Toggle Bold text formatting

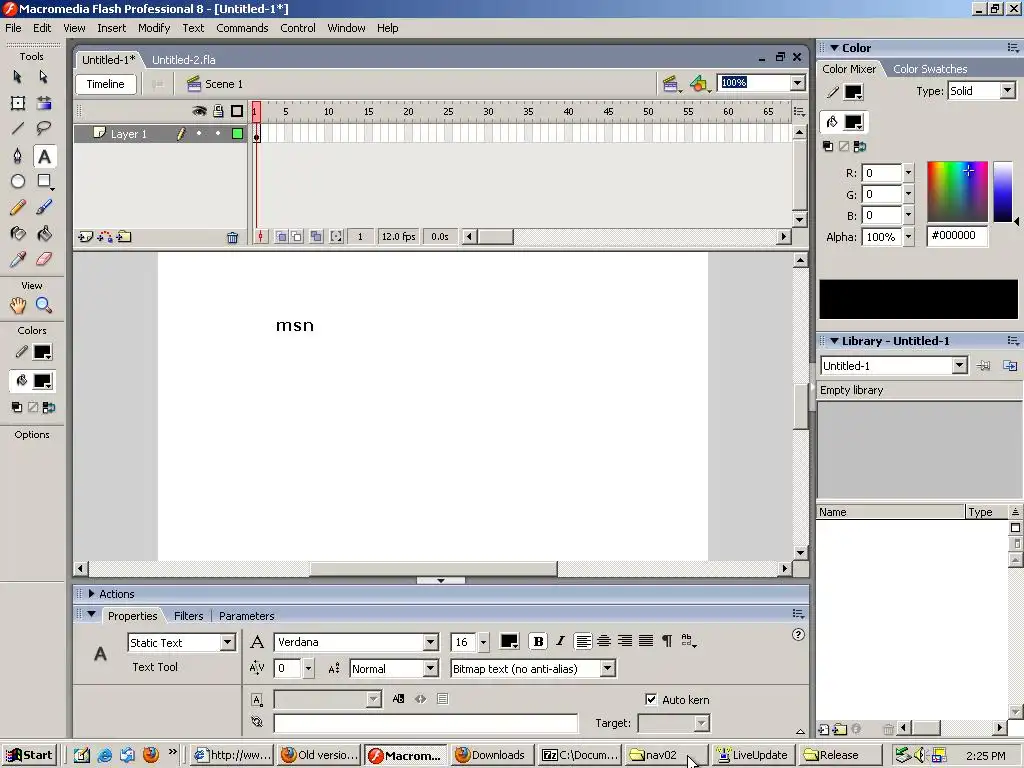[x=538, y=641]
